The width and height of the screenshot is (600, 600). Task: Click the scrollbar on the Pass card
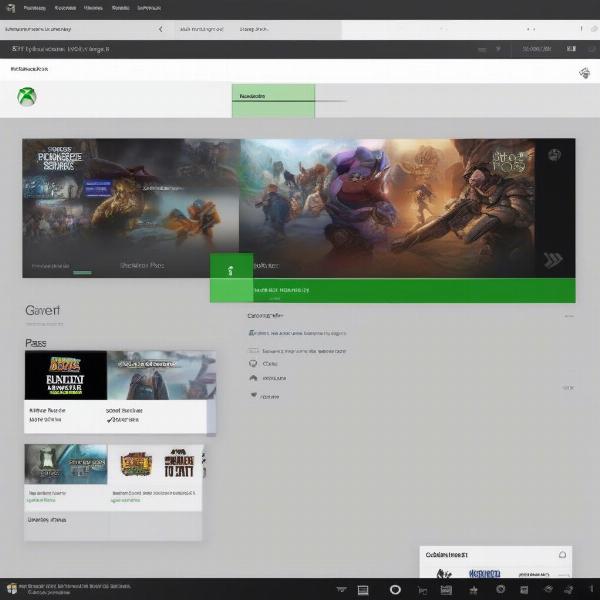click(211, 417)
